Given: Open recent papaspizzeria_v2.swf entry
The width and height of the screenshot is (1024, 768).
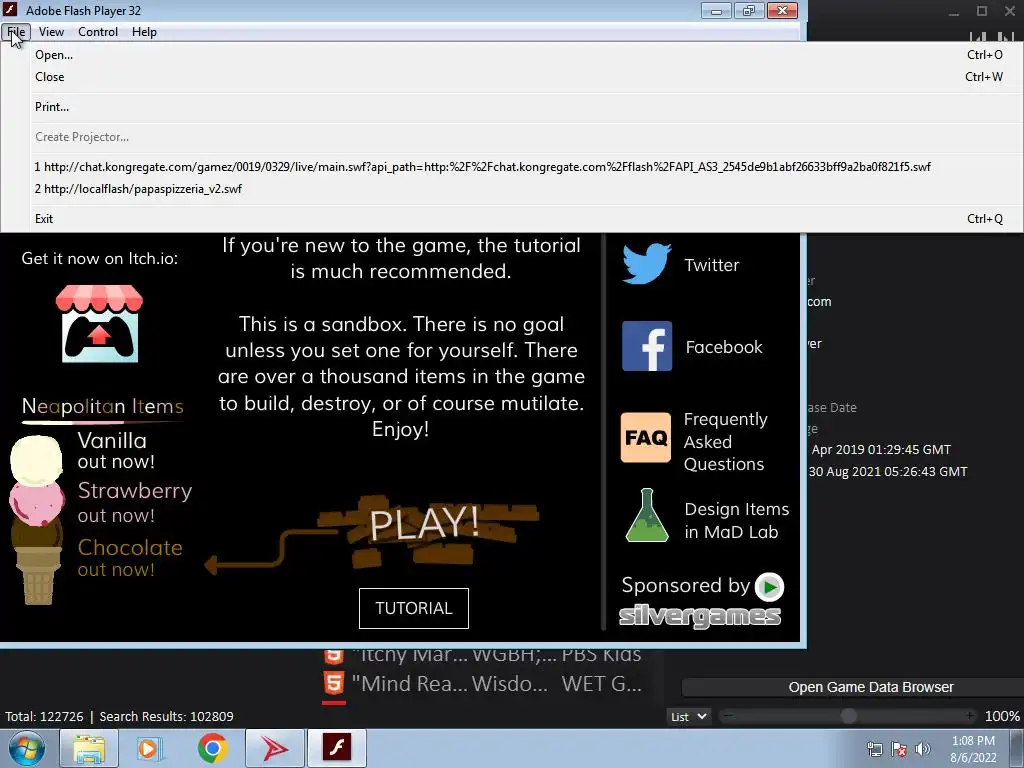Looking at the screenshot, I should click(x=512, y=189).
